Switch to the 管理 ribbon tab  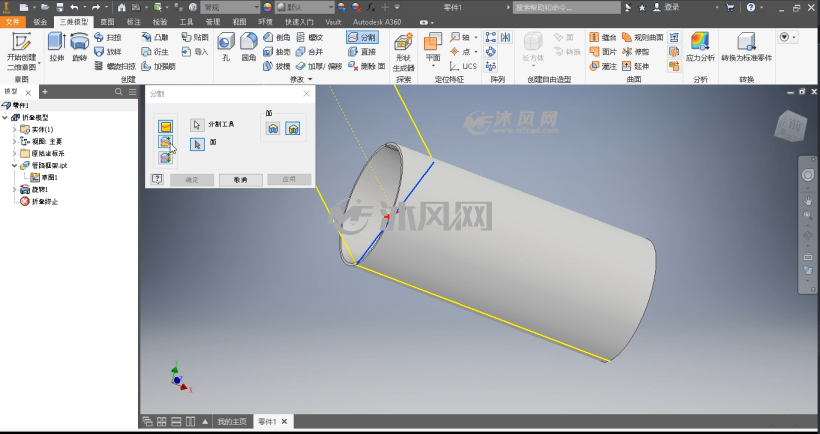[x=213, y=22]
